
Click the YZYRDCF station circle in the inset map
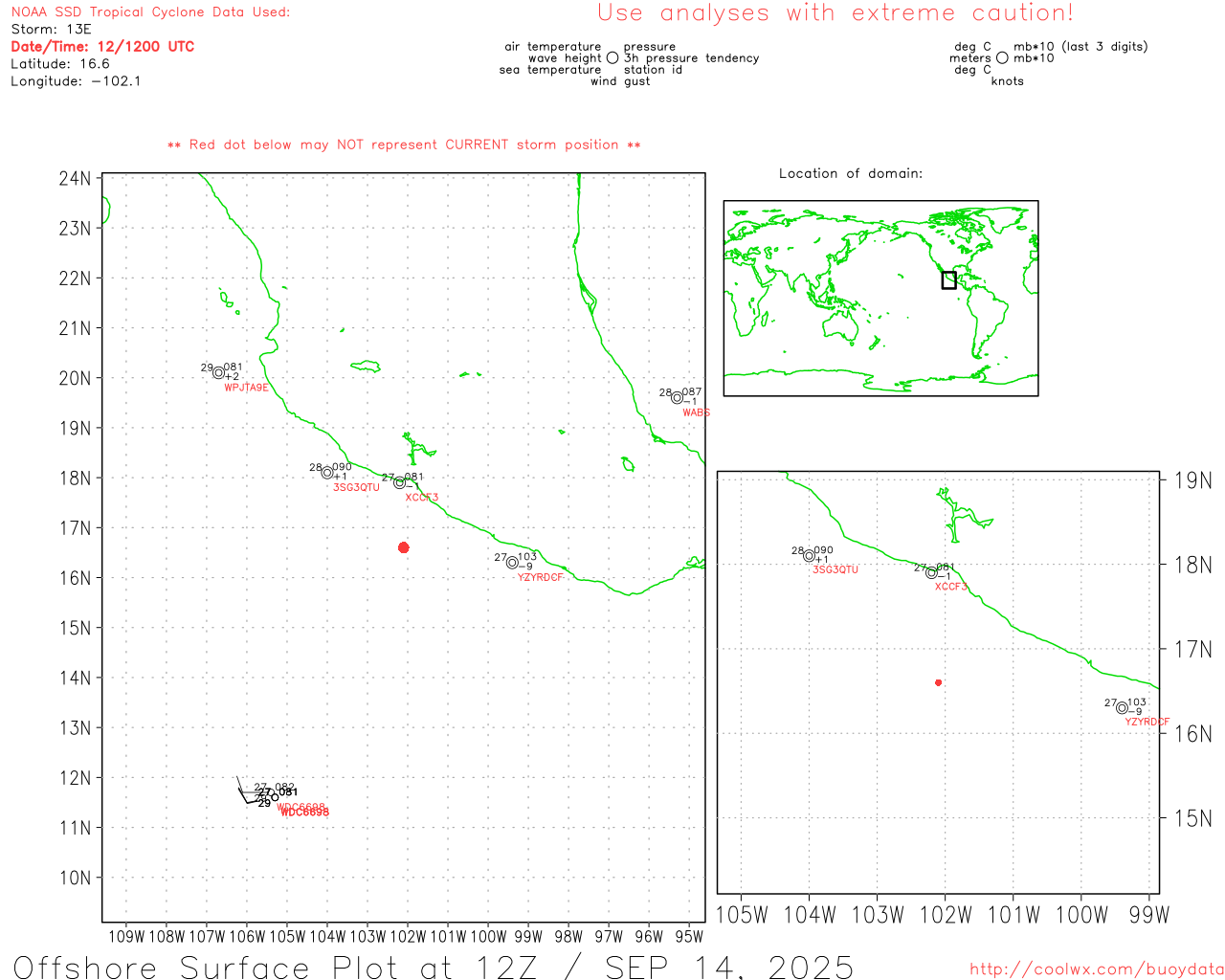coord(1122,707)
